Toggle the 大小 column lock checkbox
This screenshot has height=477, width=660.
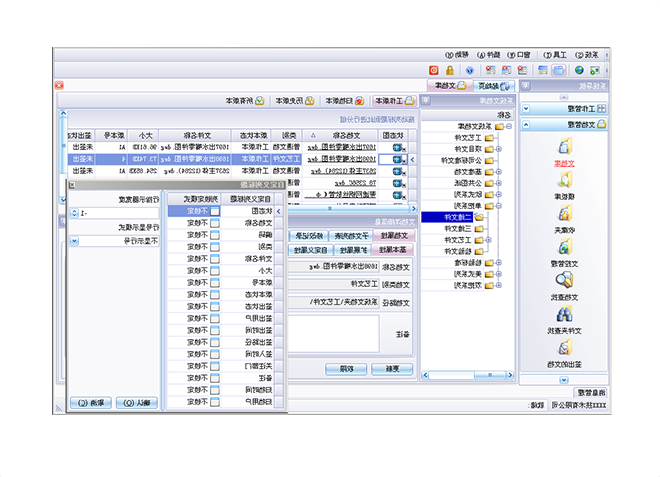(x=215, y=270)
